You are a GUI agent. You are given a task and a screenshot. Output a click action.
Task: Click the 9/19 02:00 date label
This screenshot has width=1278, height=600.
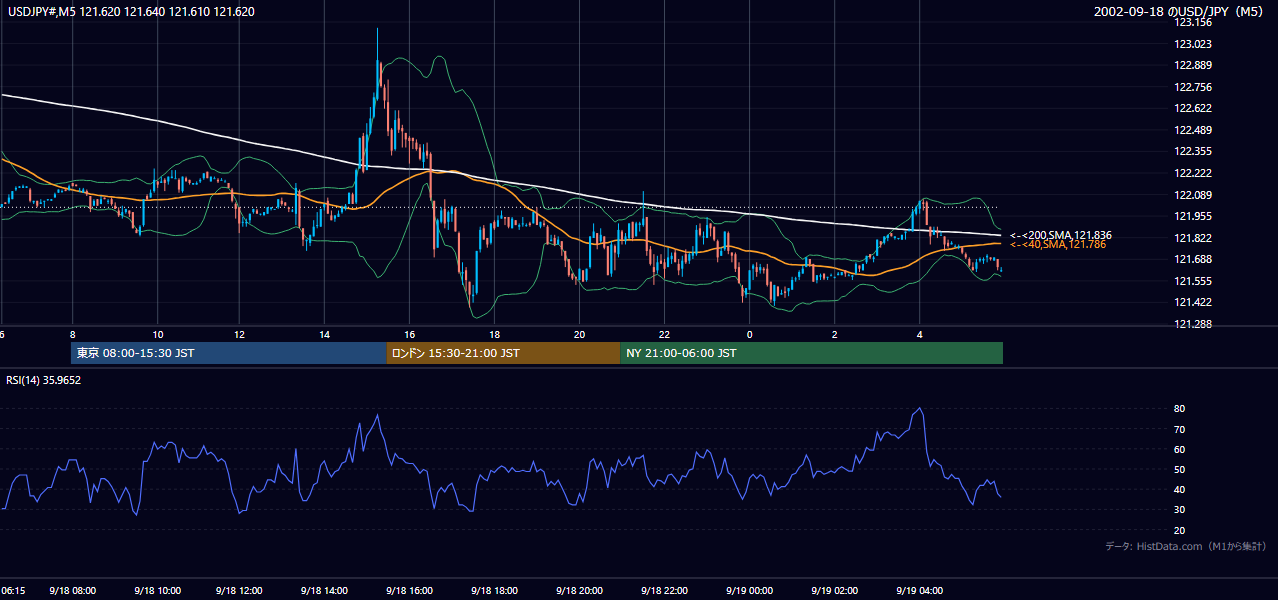(x=834, y=591)
